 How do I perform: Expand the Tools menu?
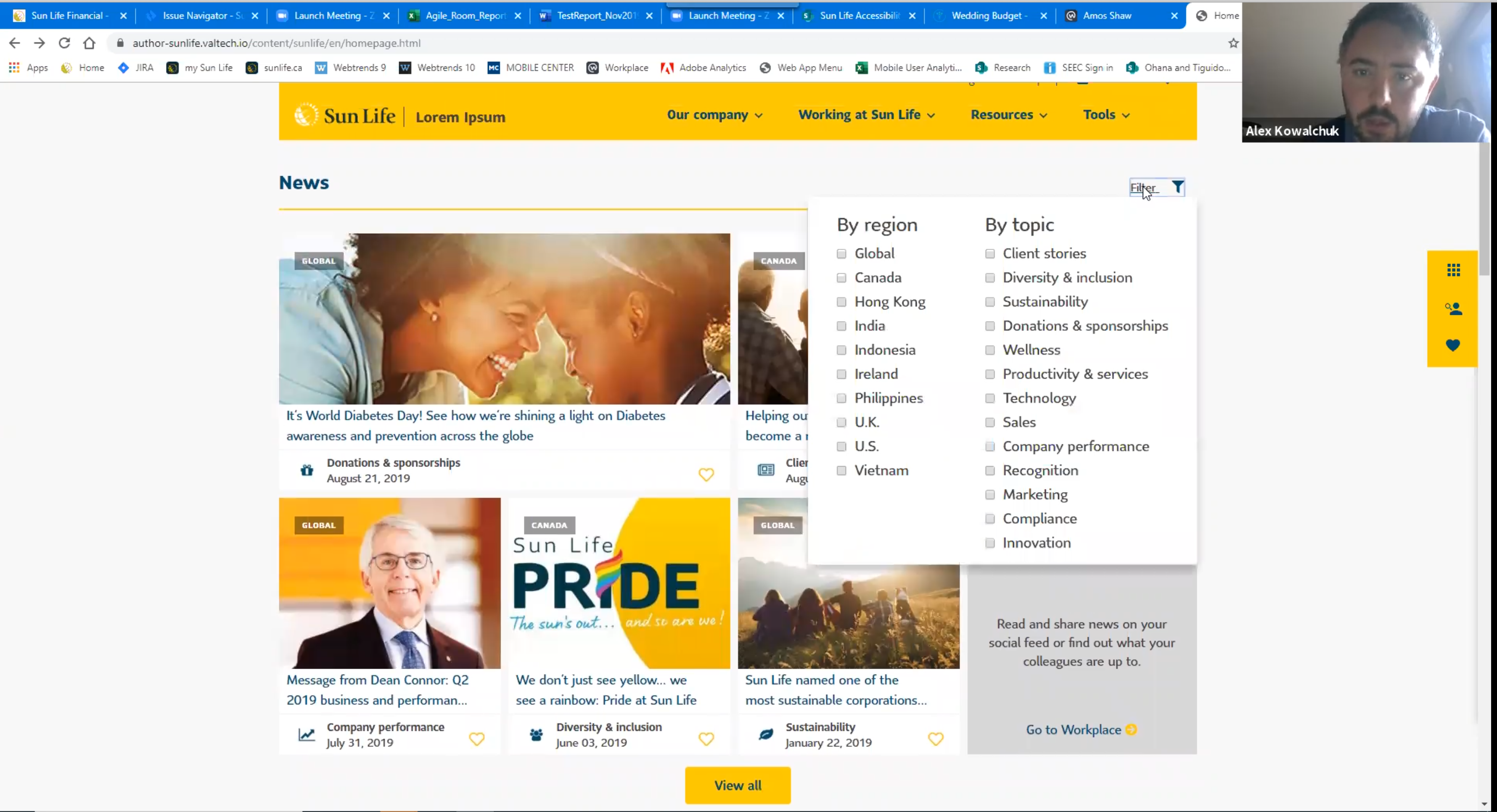[1106, 114]
